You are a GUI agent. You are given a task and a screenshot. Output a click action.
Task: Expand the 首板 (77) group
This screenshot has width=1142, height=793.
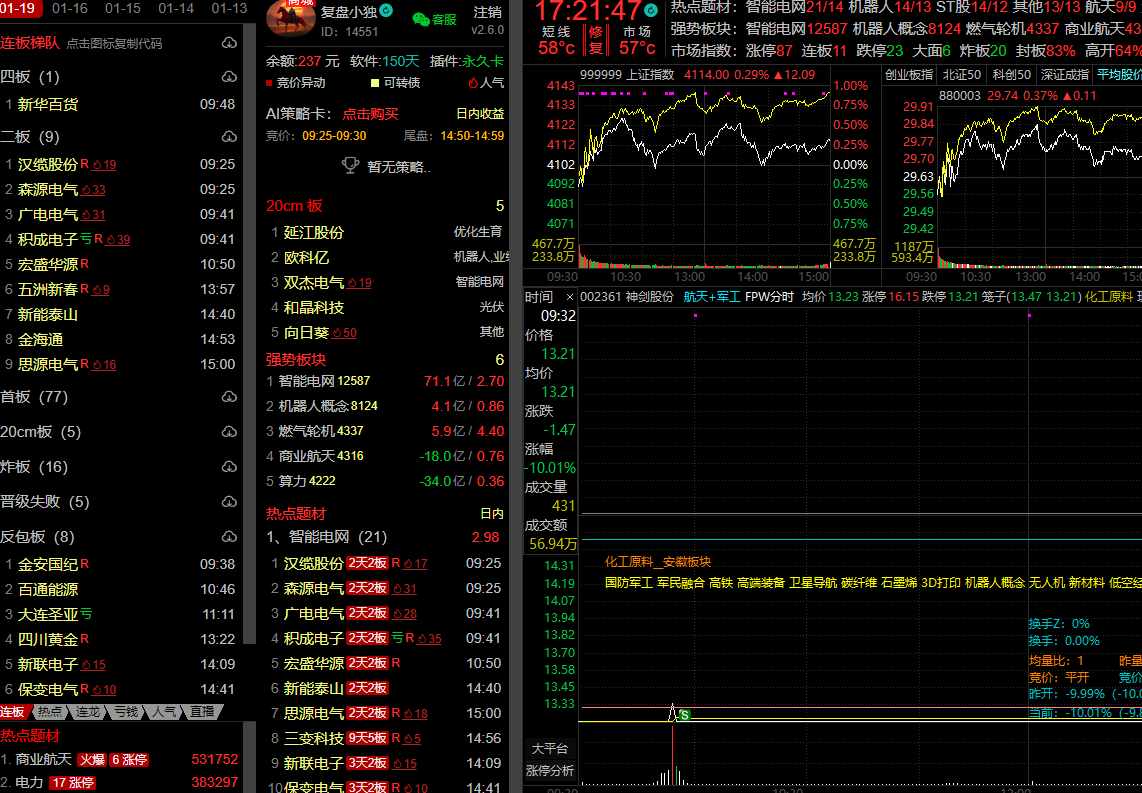[x=34, y=397]
